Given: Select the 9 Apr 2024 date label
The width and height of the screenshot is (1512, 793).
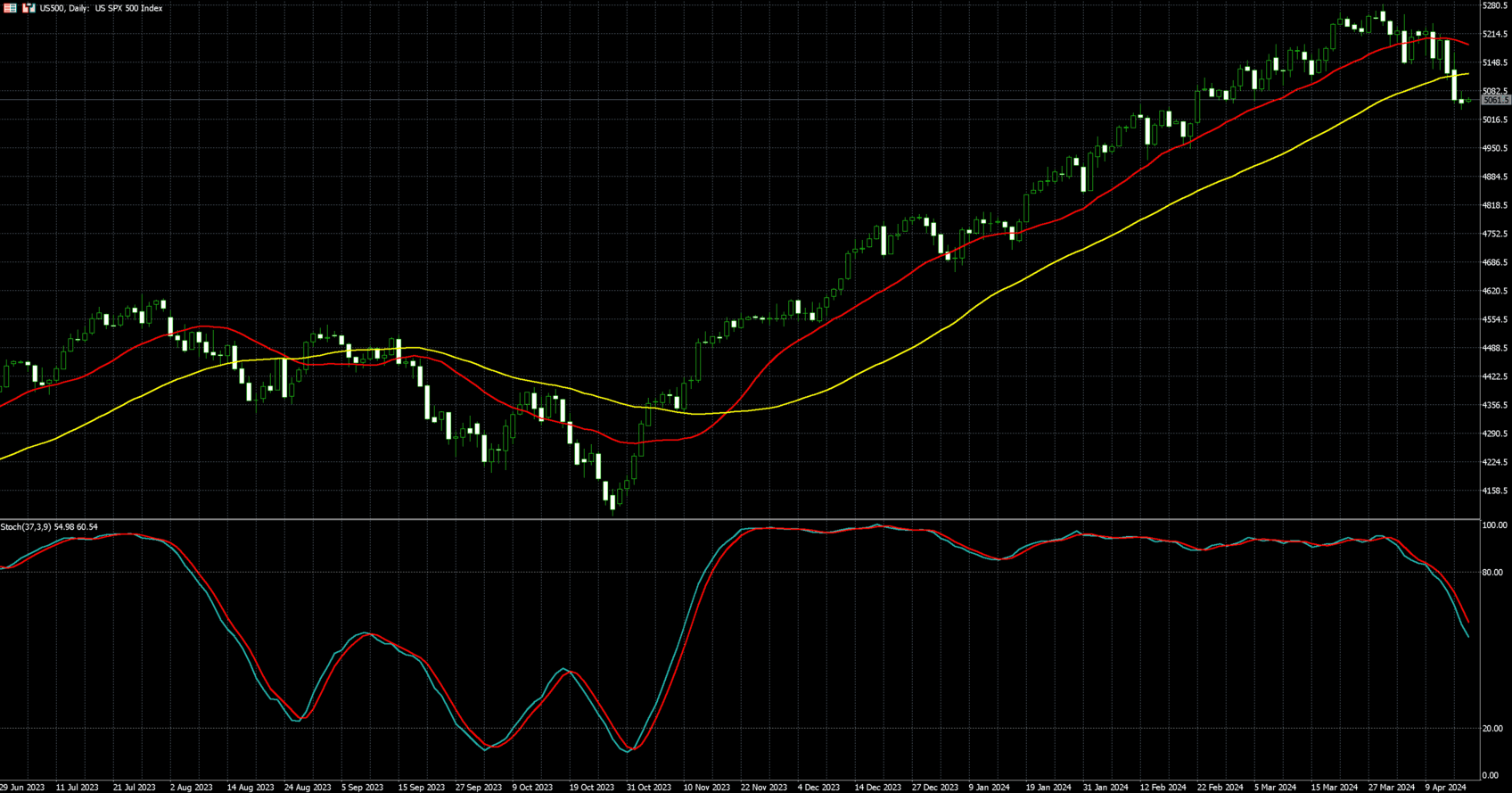Looking at the screenshot, I should point(1445,787).
